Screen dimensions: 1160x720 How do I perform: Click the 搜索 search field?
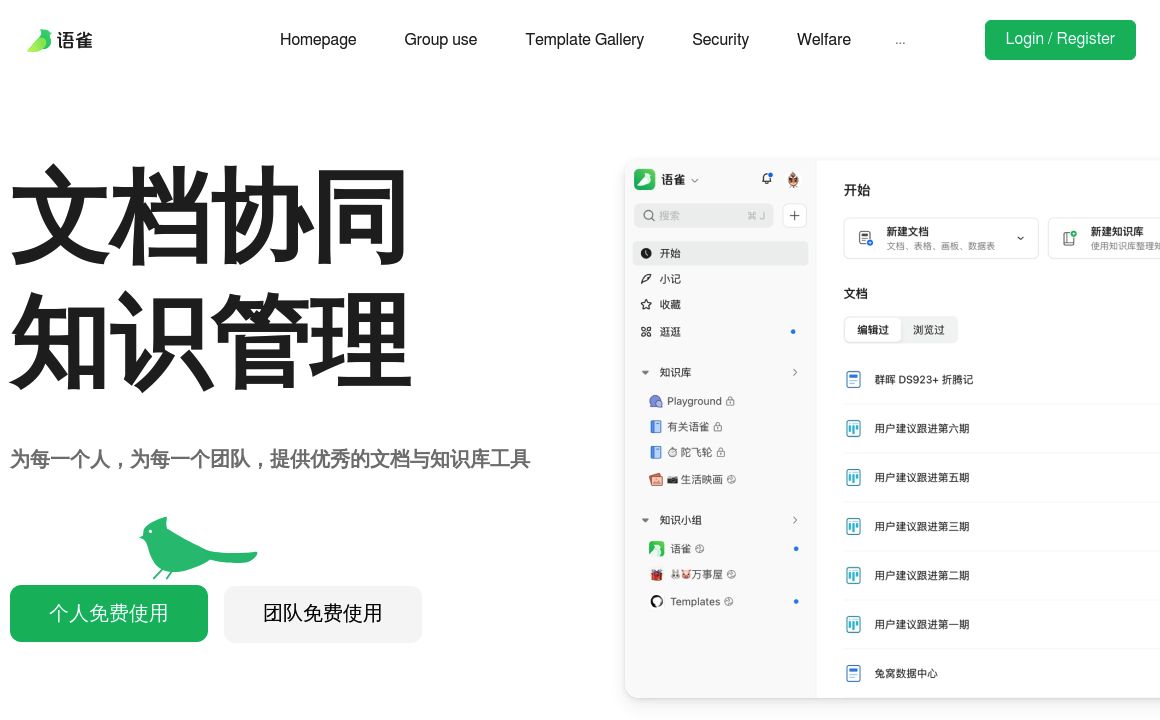[x=702, y=215]
